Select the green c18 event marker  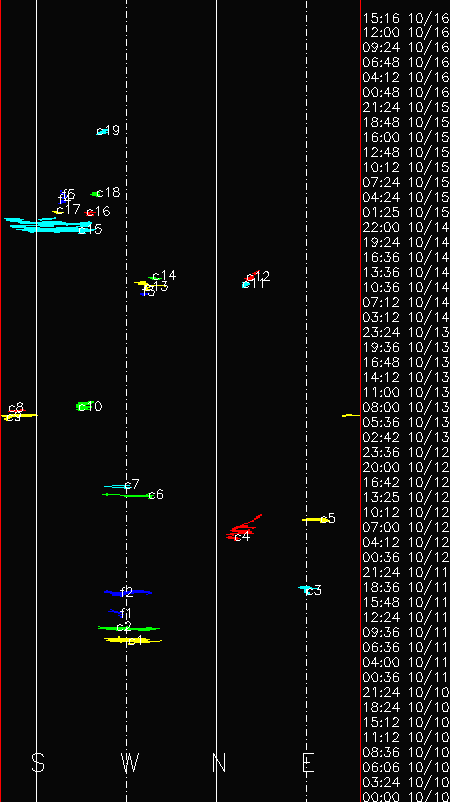point(96,194)
